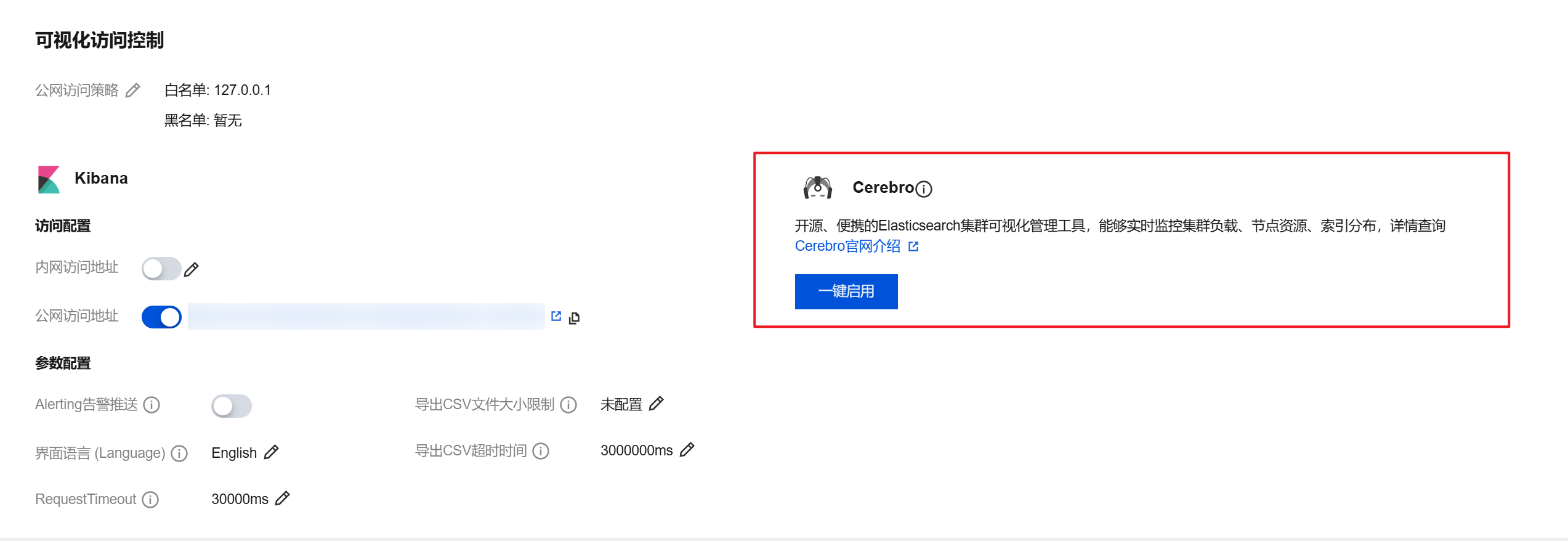Viewport: 1568px width, 541px height.
Task: Click the Cerebro title text
Action: (x=883, y=187)
